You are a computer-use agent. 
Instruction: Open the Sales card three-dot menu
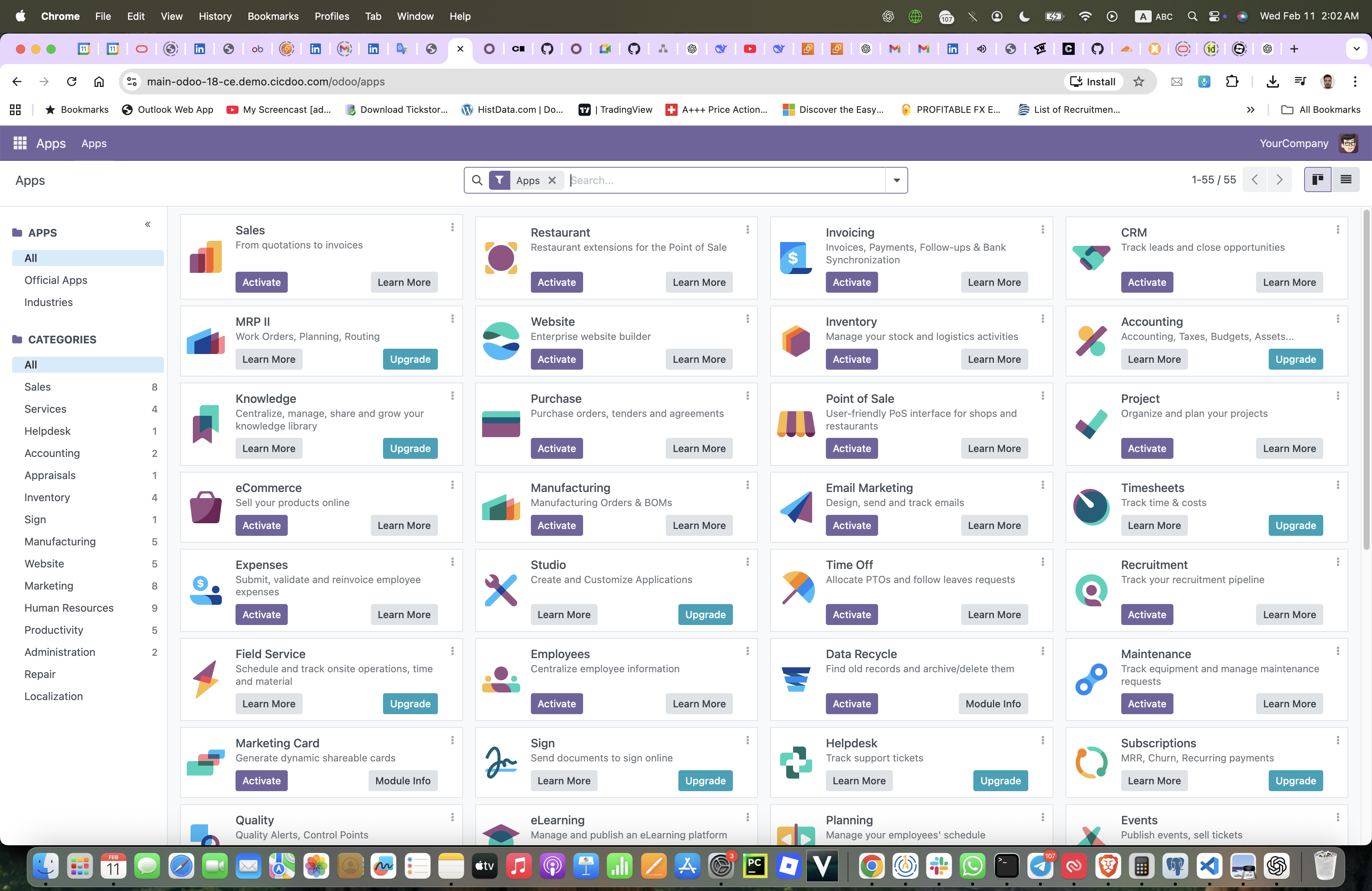[452, 228]
